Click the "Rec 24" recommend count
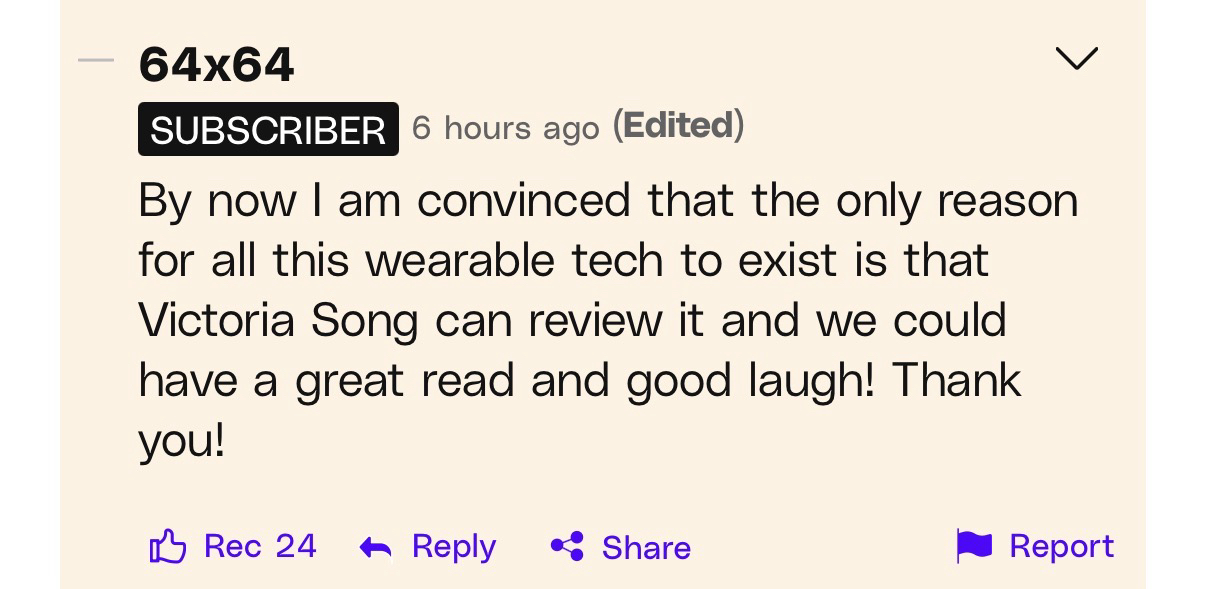 click(x=260, y=546)
